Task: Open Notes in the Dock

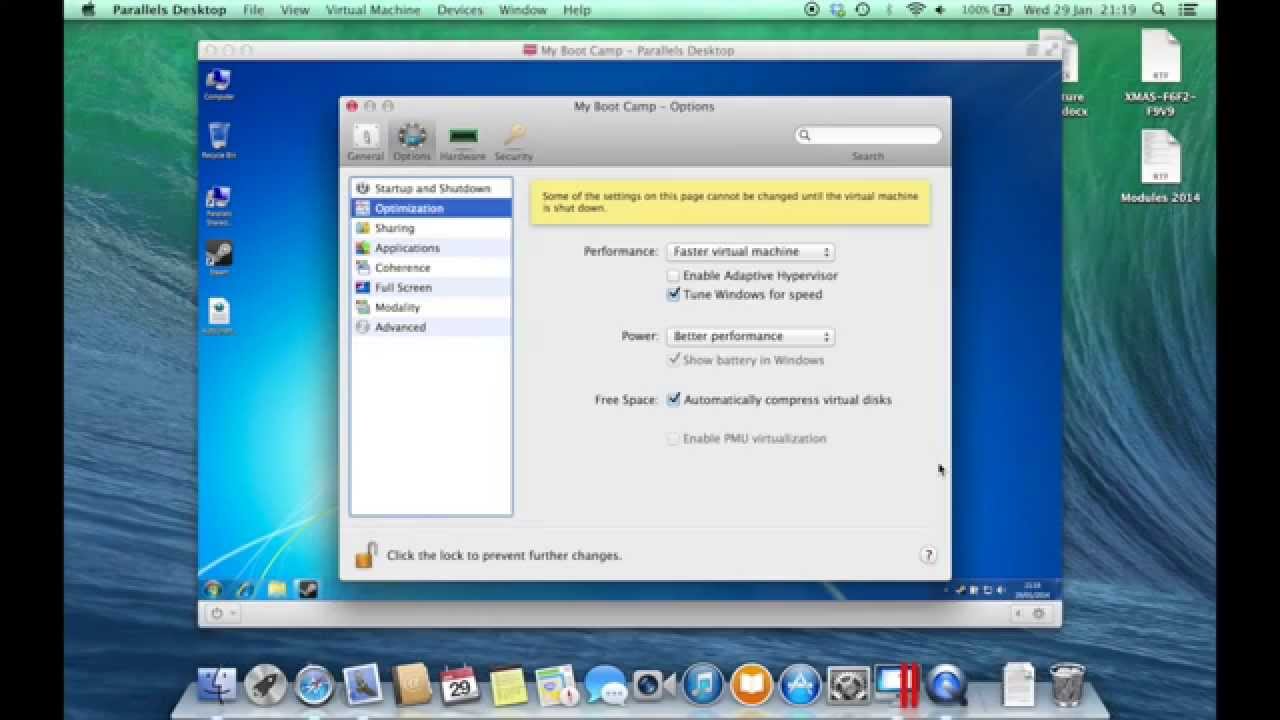Action: (x=509, y=685)
